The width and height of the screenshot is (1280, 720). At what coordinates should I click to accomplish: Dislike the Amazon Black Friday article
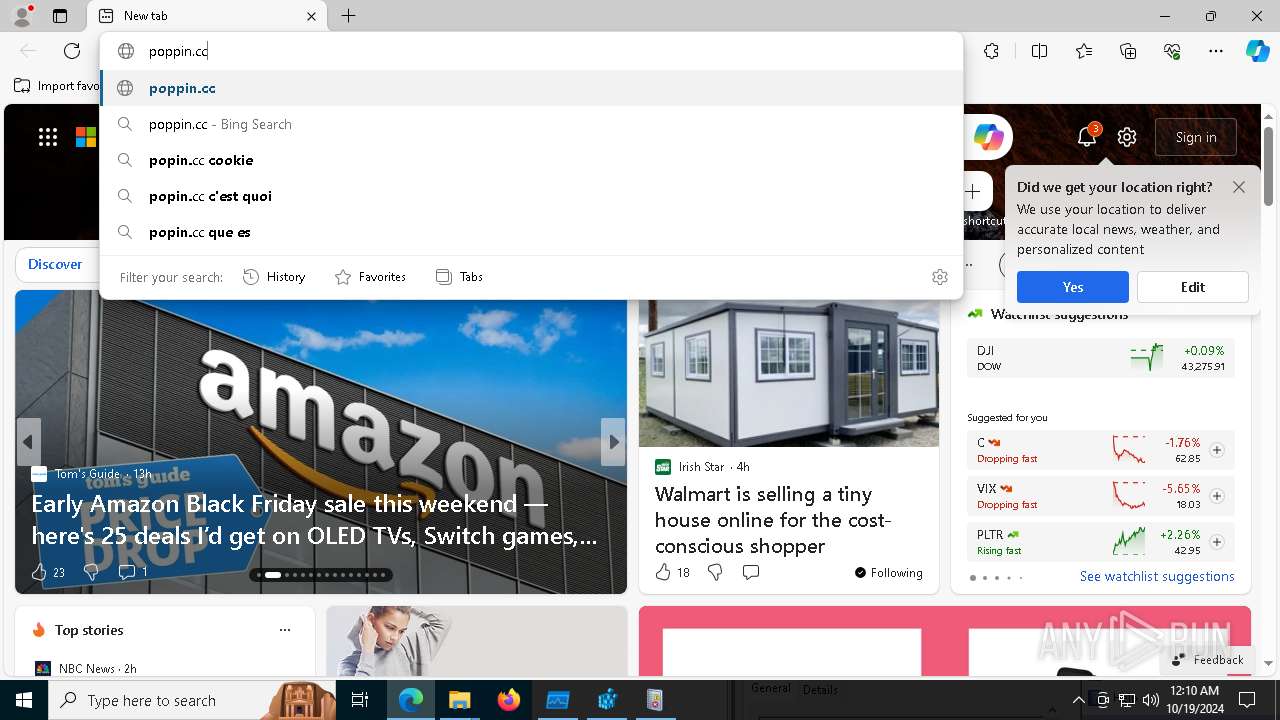[91, 572]
